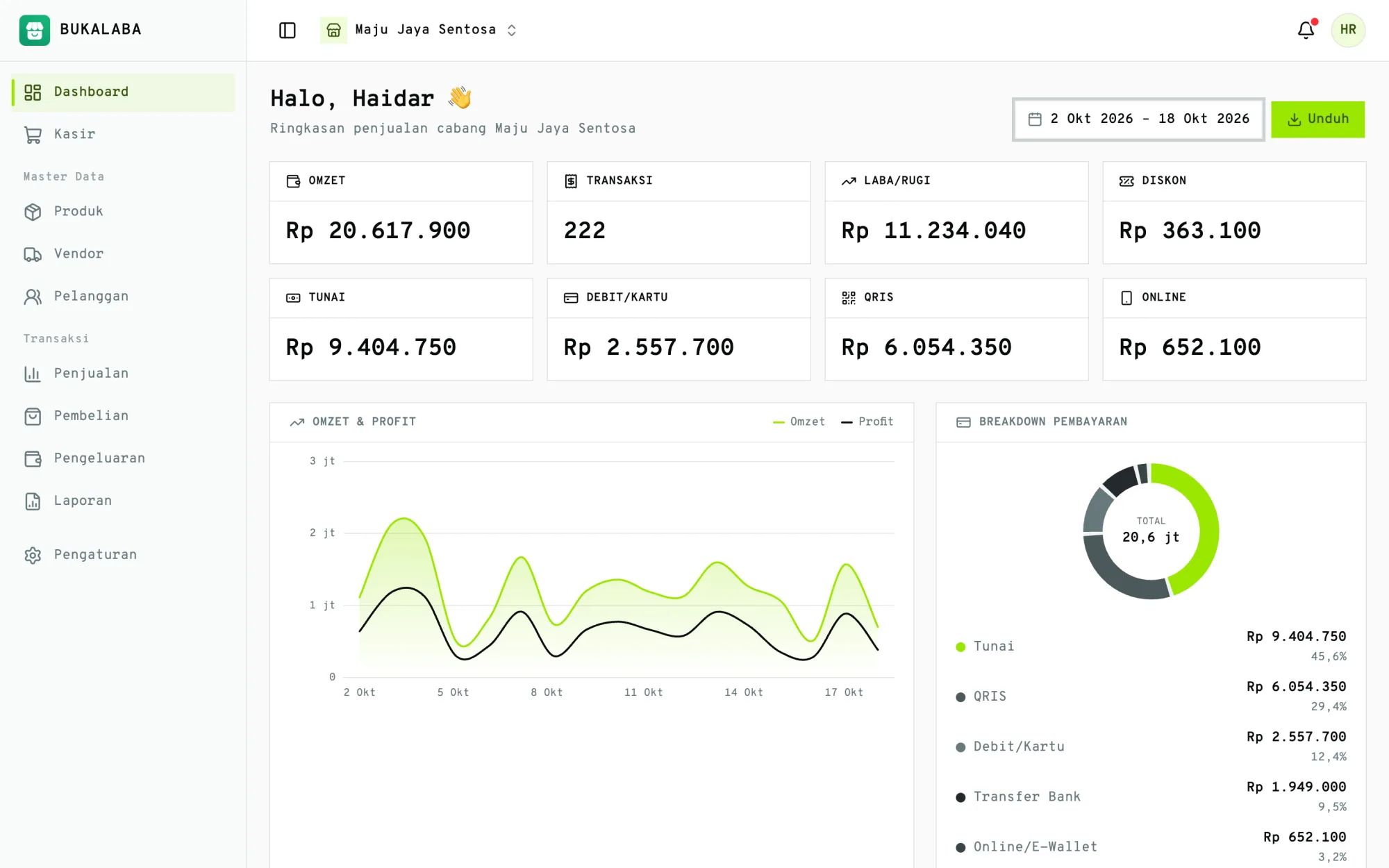Screen dimensions: 1389x868
Task: Click the Breakdown Pembayaran card icon
Action: click(963, 422)
